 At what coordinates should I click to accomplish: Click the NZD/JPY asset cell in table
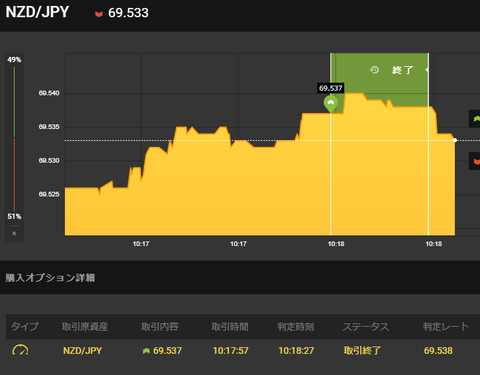tap(82, 351)
